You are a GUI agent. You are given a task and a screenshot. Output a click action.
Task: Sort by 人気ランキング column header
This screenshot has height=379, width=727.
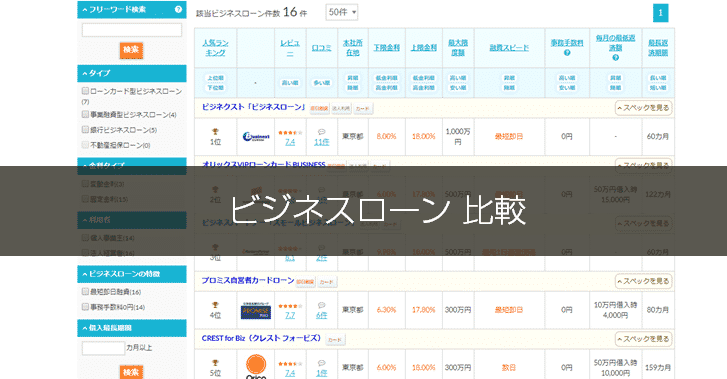pos(215,48)
